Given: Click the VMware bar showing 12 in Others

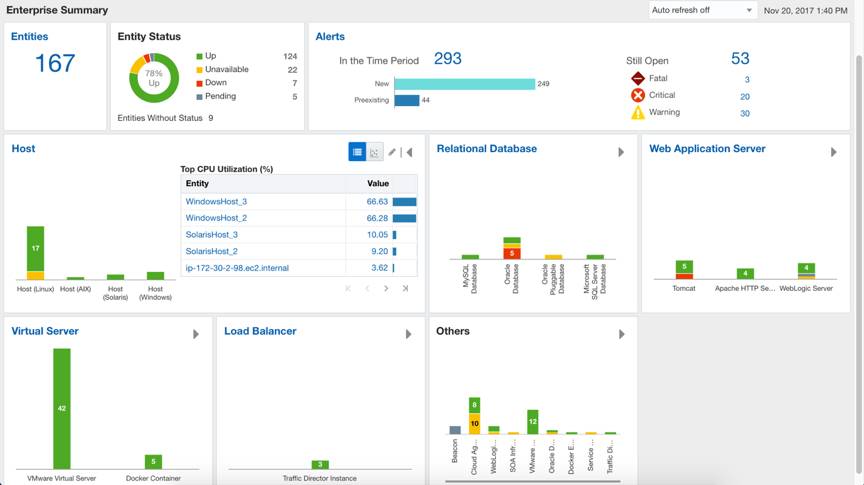Looking at the screenshot, I should (x=532, y=422).
